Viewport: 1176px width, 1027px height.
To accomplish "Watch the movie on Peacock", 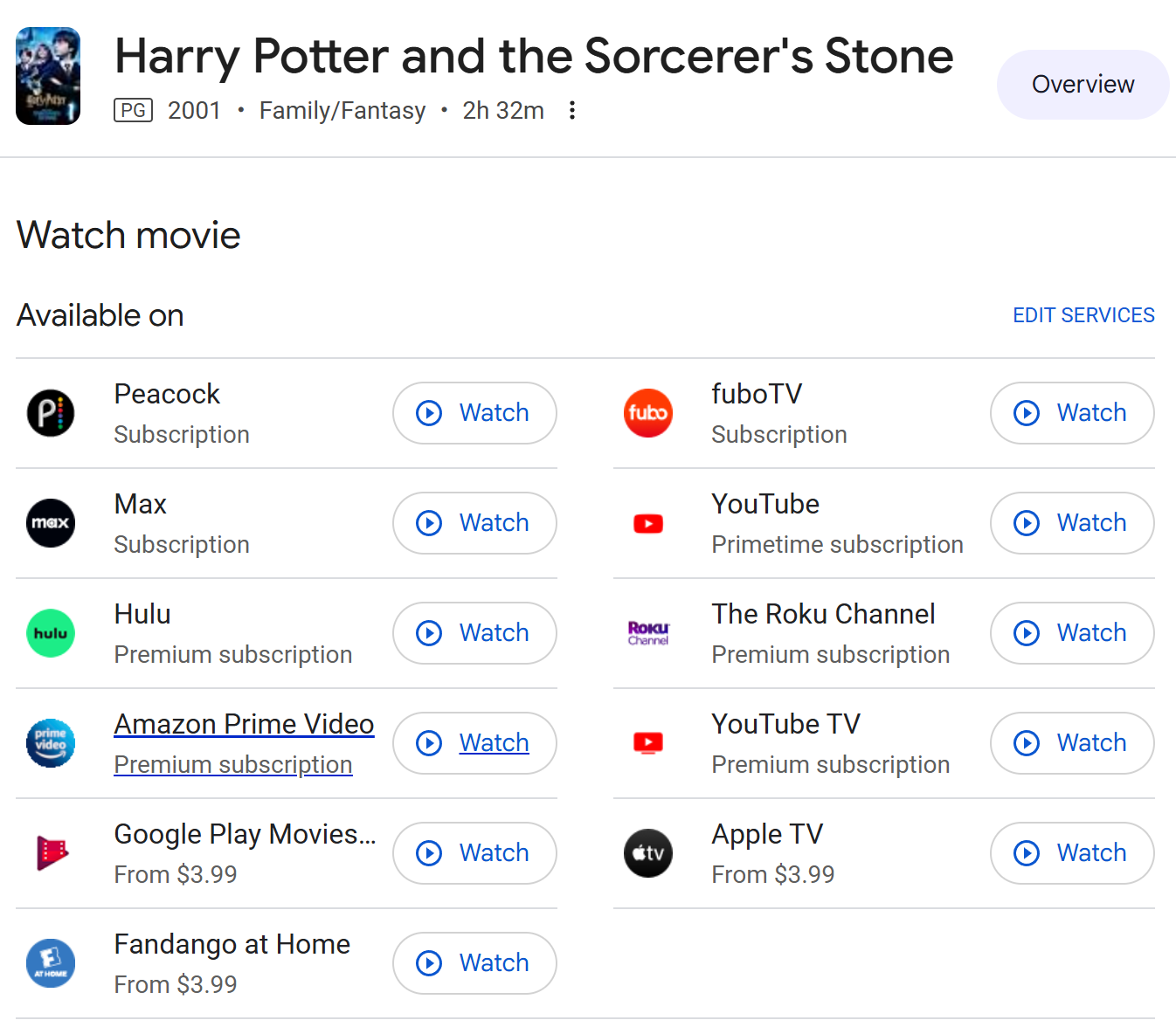I will (x=474, y=413).
